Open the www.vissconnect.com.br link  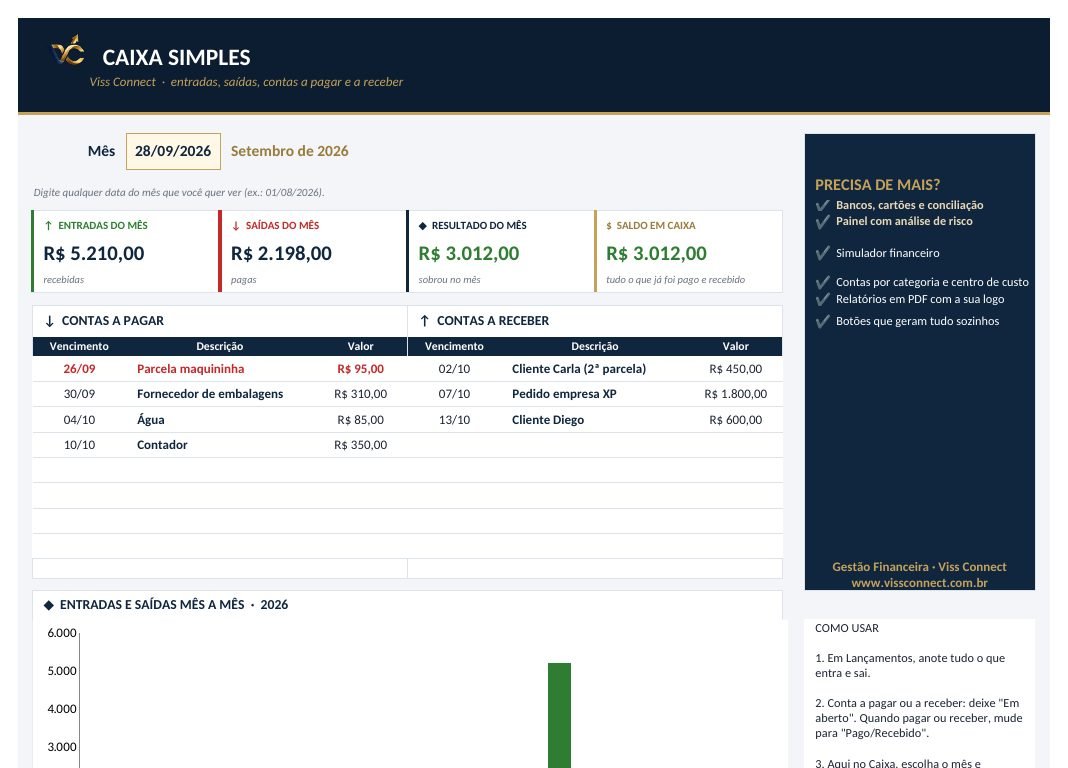(919, 583)
